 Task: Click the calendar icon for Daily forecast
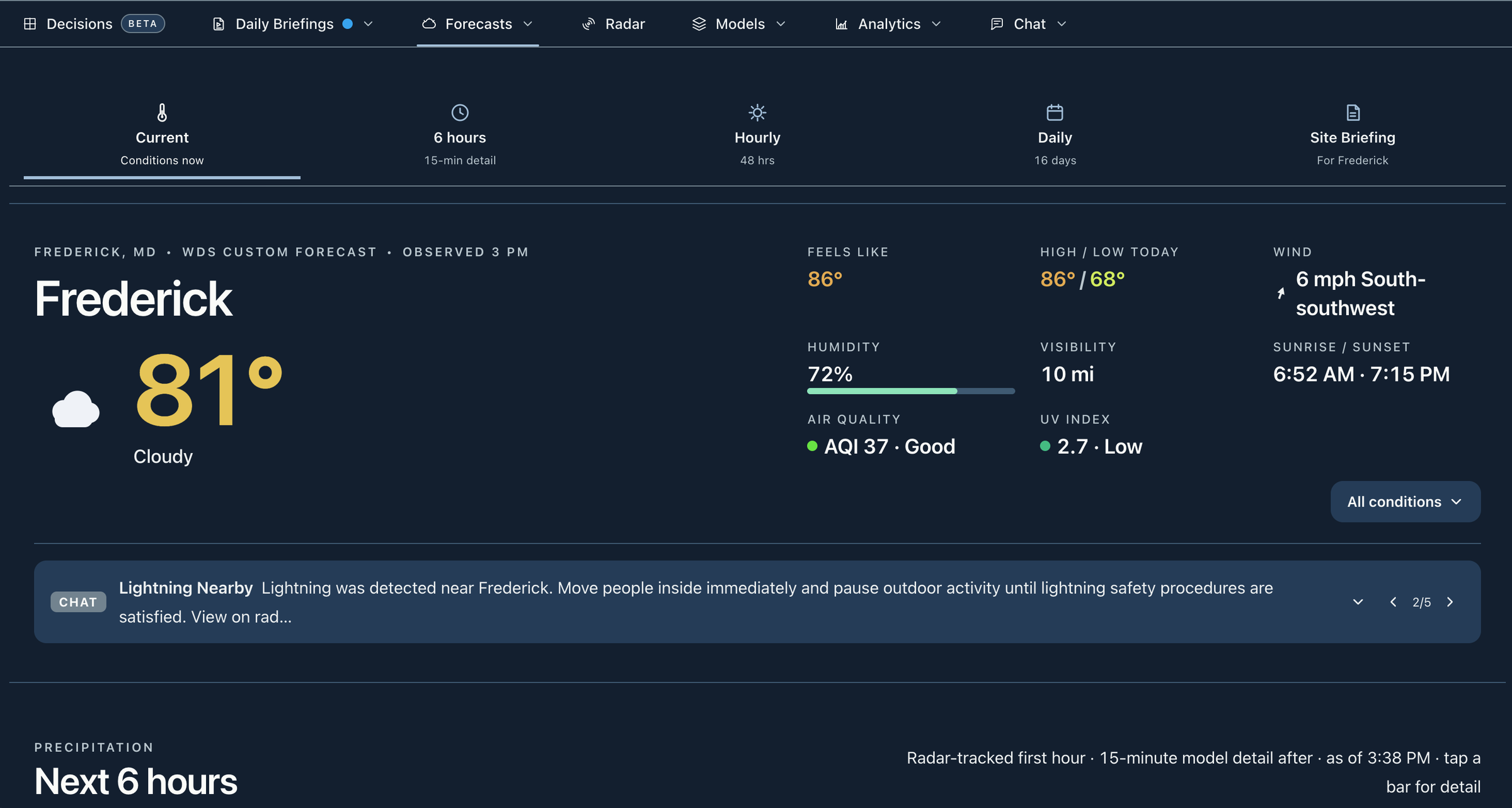[x=1055, y=113]
